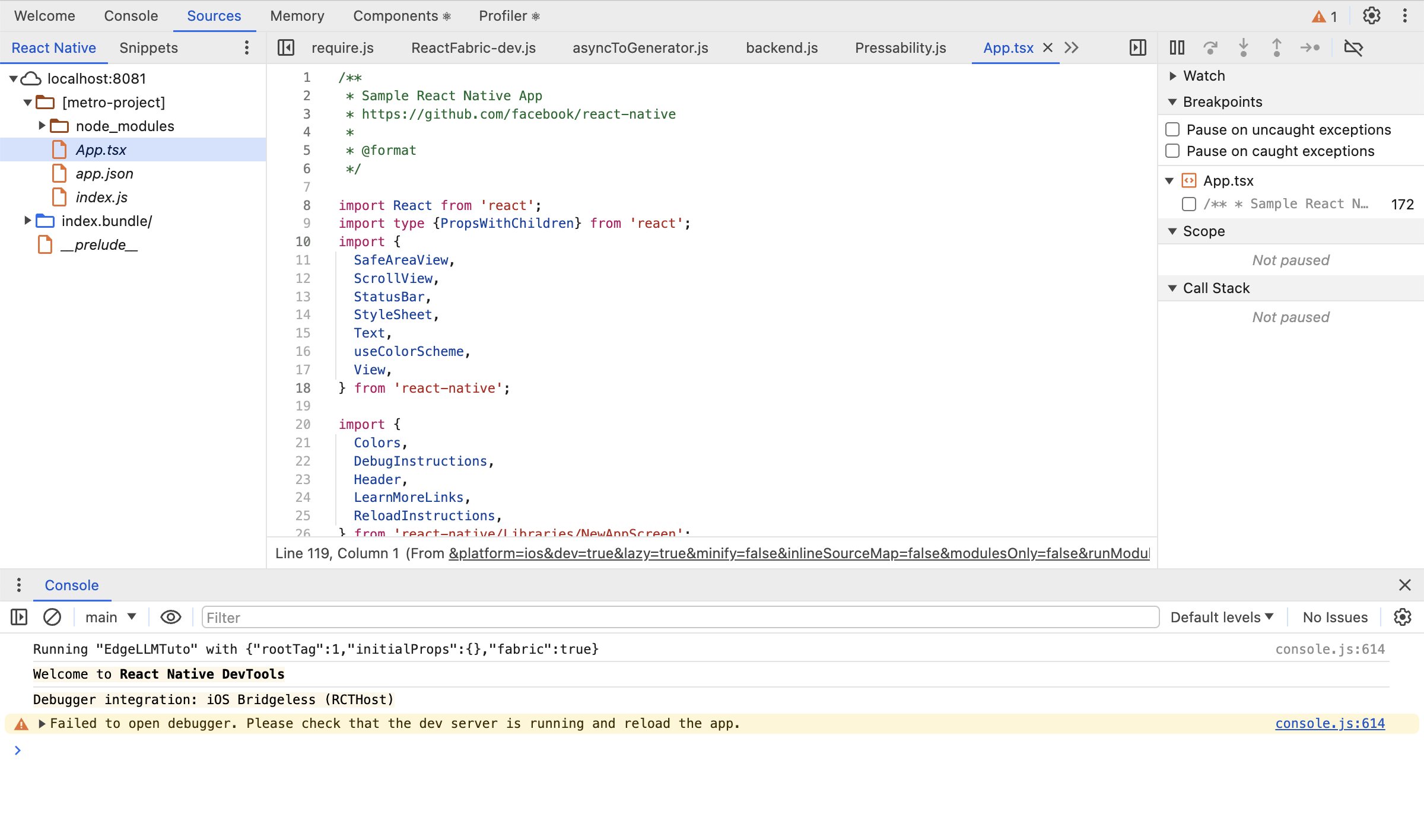Click the step into next function icon
1424x840 pixels.
[x=1244, y=47]
